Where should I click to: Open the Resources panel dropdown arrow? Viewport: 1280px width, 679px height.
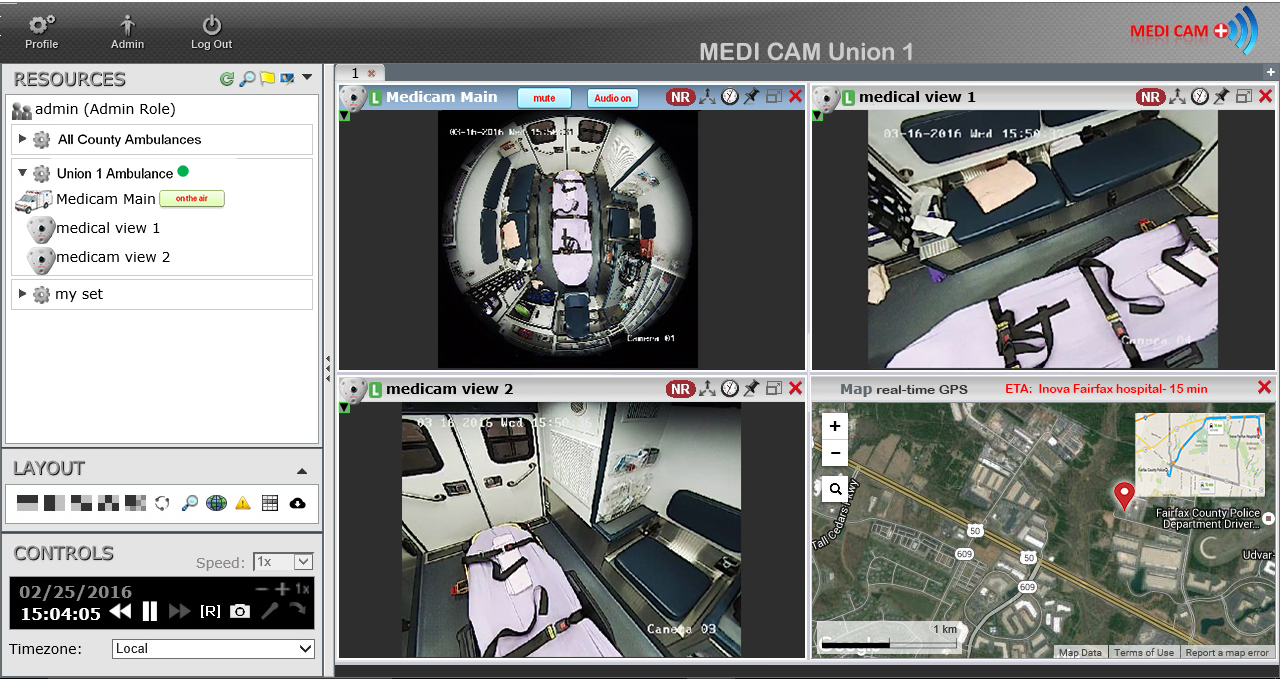pos(307,78)
